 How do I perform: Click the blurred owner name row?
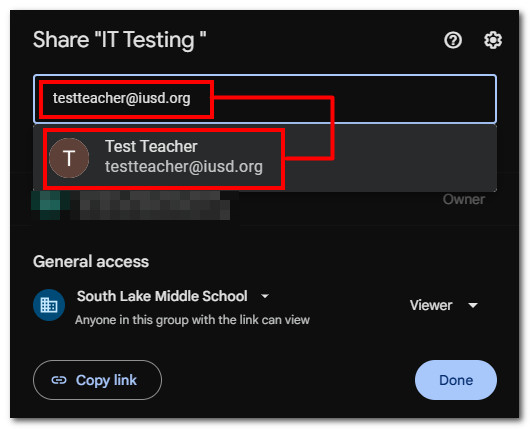click(x=154, y=205)
